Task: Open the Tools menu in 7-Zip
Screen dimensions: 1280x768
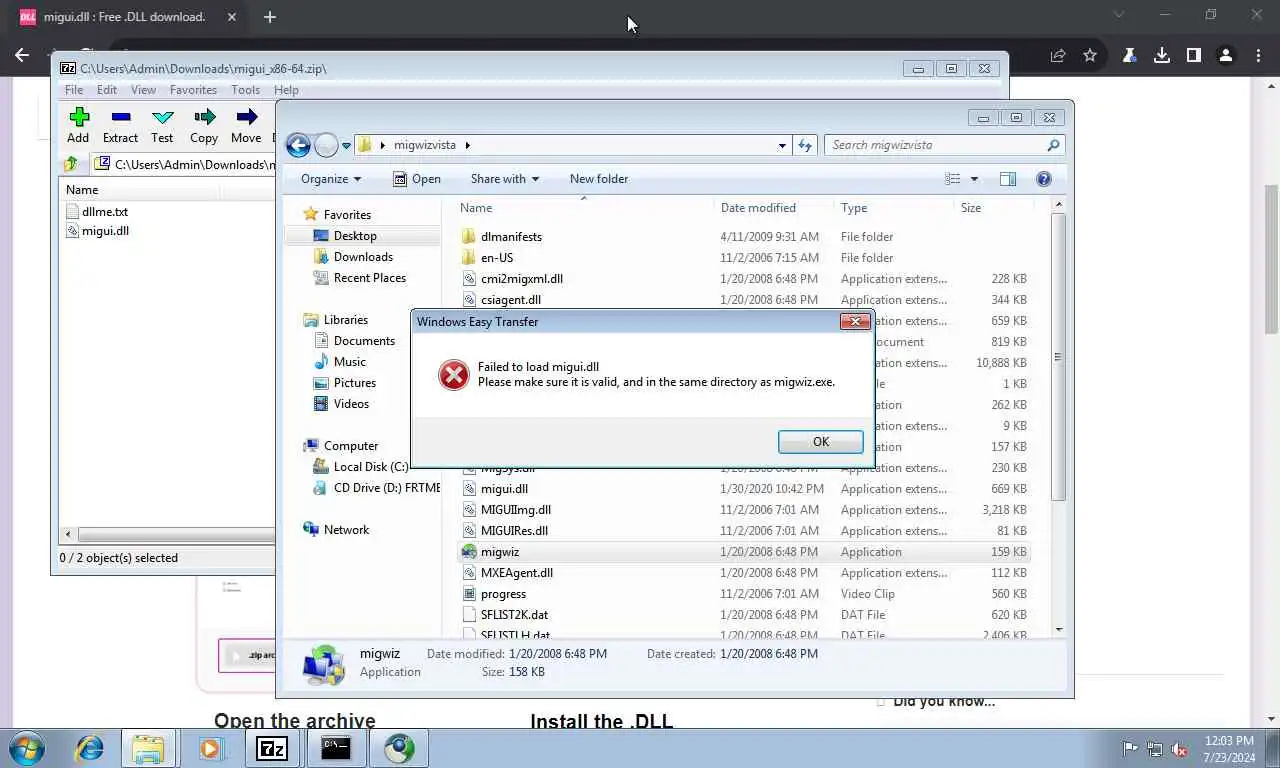Action: (x=245, y=90)
